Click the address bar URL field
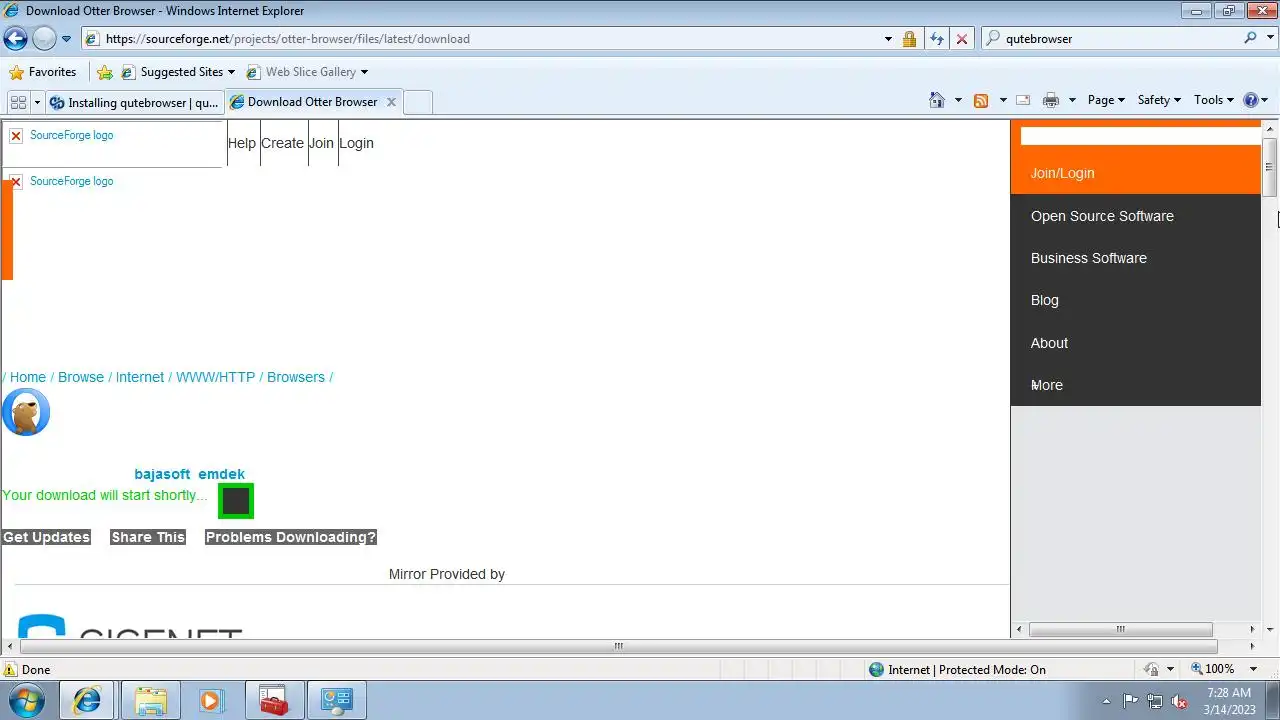1280x720 pixels. pos(480,39)
